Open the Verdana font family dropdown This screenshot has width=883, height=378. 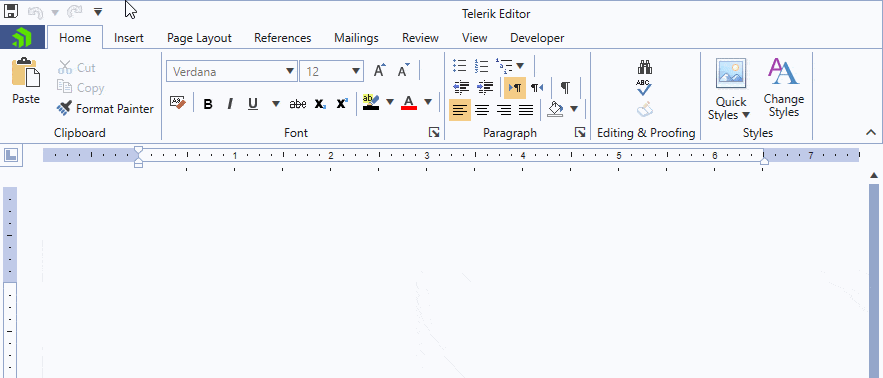[232, 72]
